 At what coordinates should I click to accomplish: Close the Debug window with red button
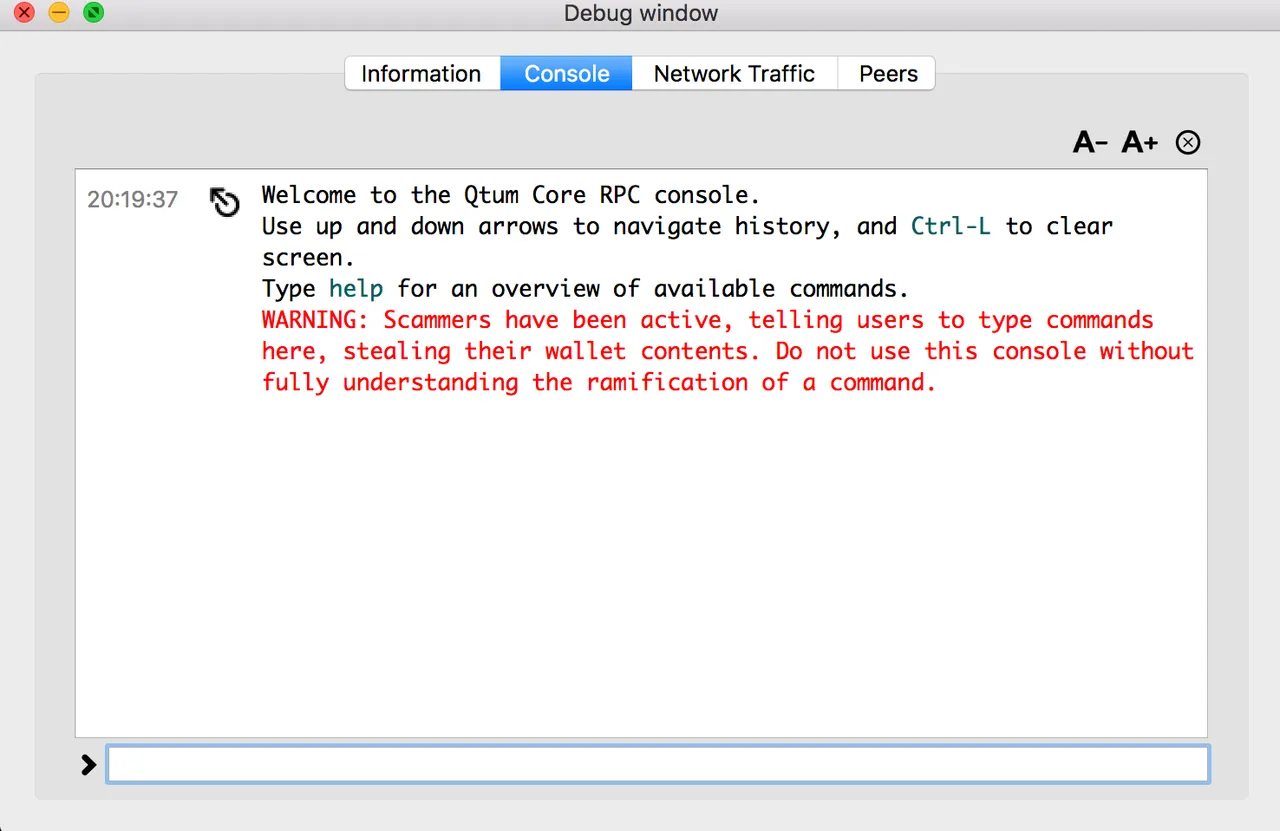point(24,13)
